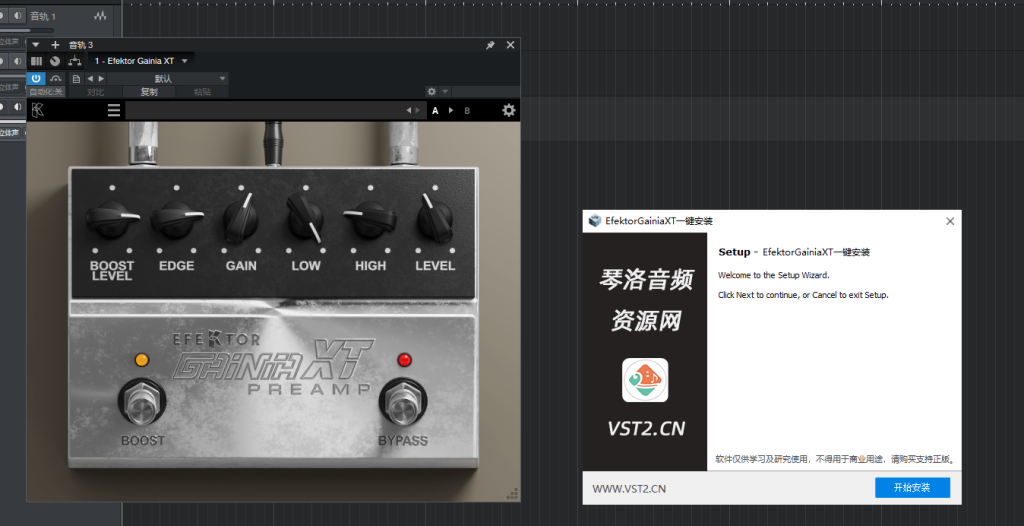Viewport: 1024px width, 526px height.
Task: Open the 默认 preset dropdown
Action: (x=163, y=78)
